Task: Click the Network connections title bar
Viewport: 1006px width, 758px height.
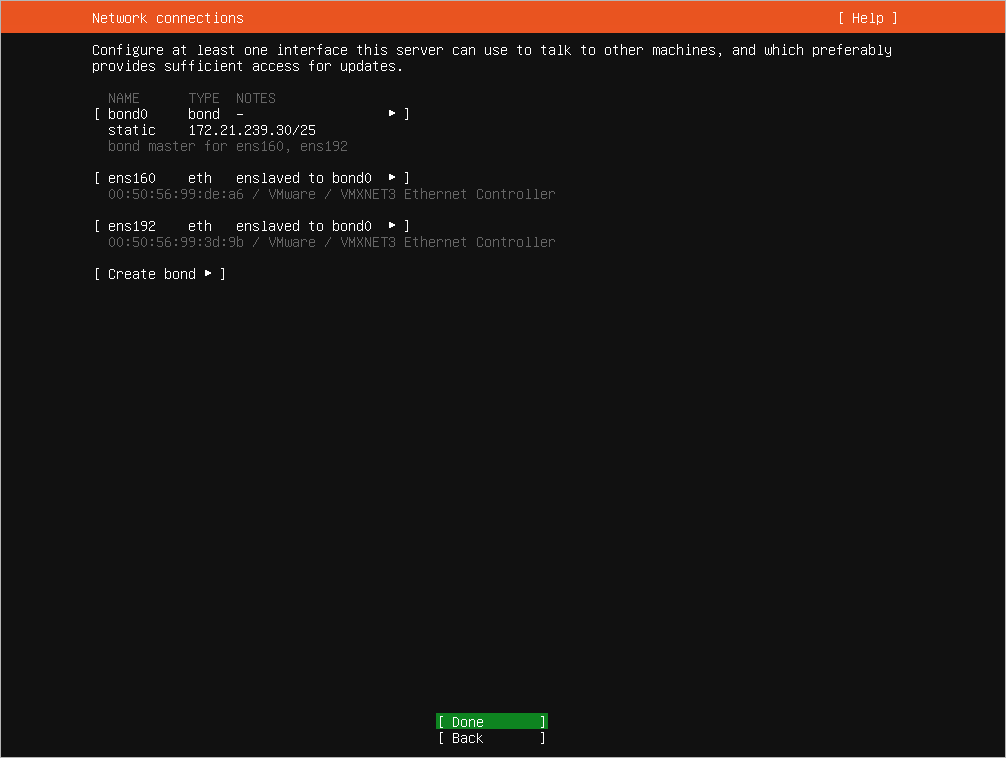Action: click(168, 17)
